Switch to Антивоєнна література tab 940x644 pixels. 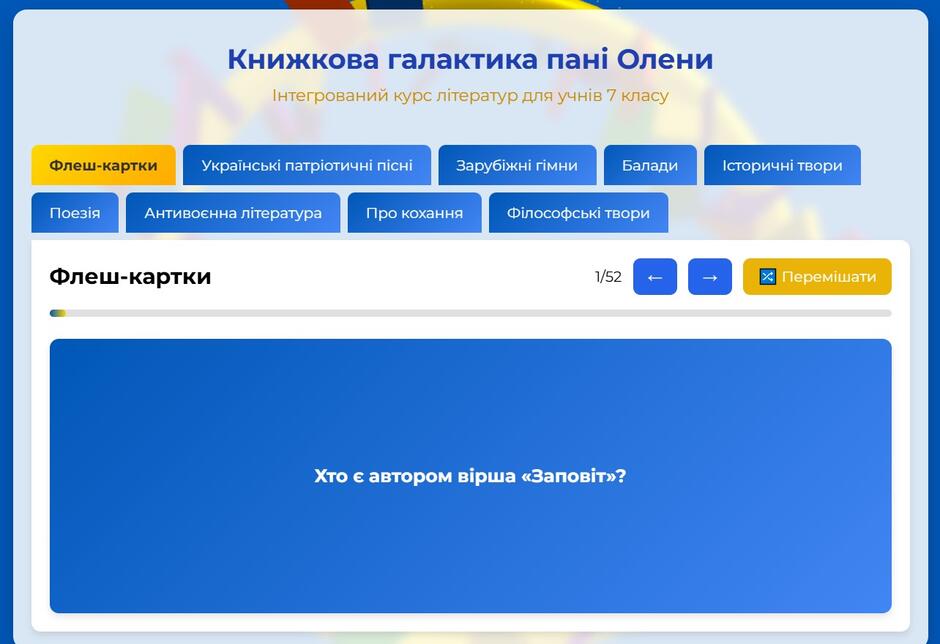coord(233,212)
